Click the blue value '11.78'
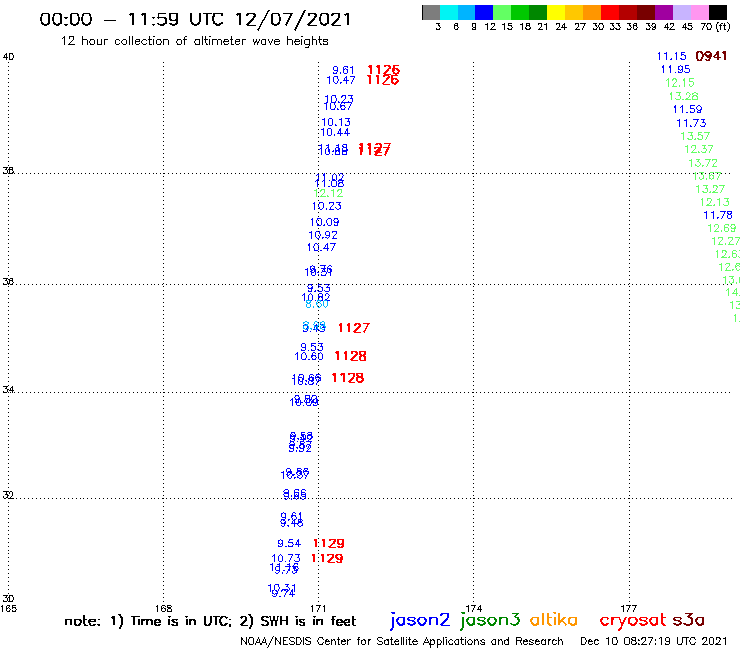Screen dimensions: 740x650 (x=718, y=215)
